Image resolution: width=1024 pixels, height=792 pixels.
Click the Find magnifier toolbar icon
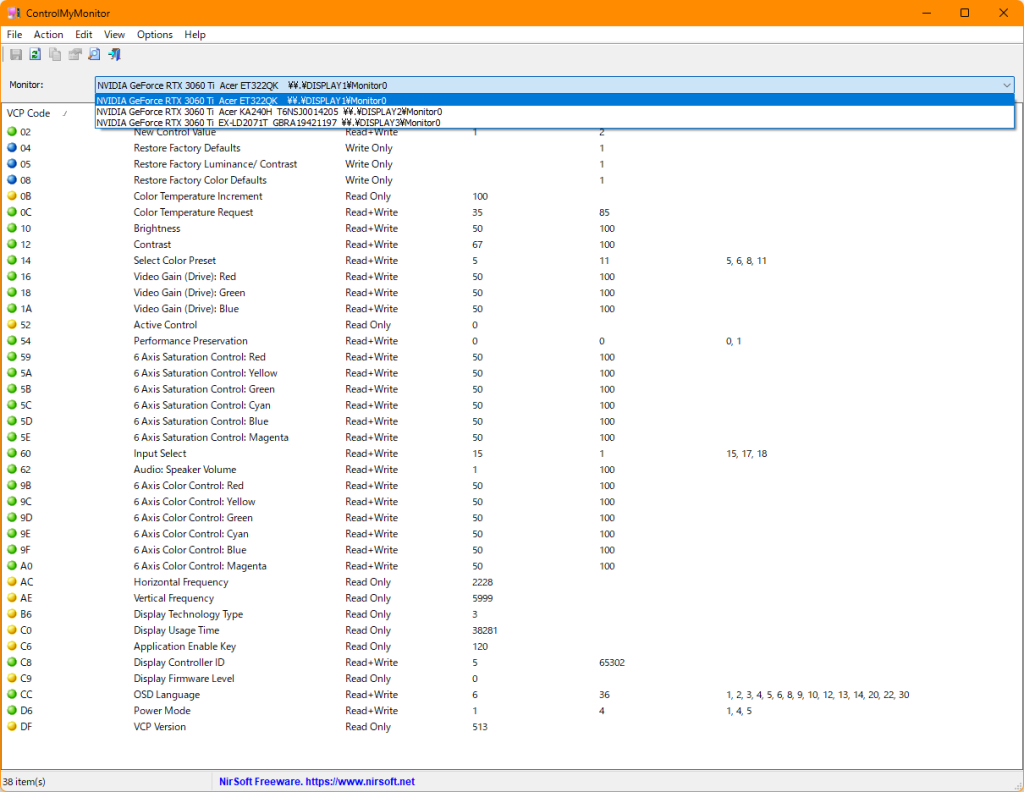tap(94, 54)
